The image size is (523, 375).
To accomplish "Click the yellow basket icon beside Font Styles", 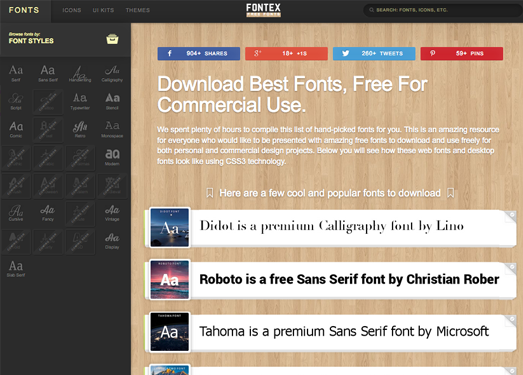I will (112, 39).
